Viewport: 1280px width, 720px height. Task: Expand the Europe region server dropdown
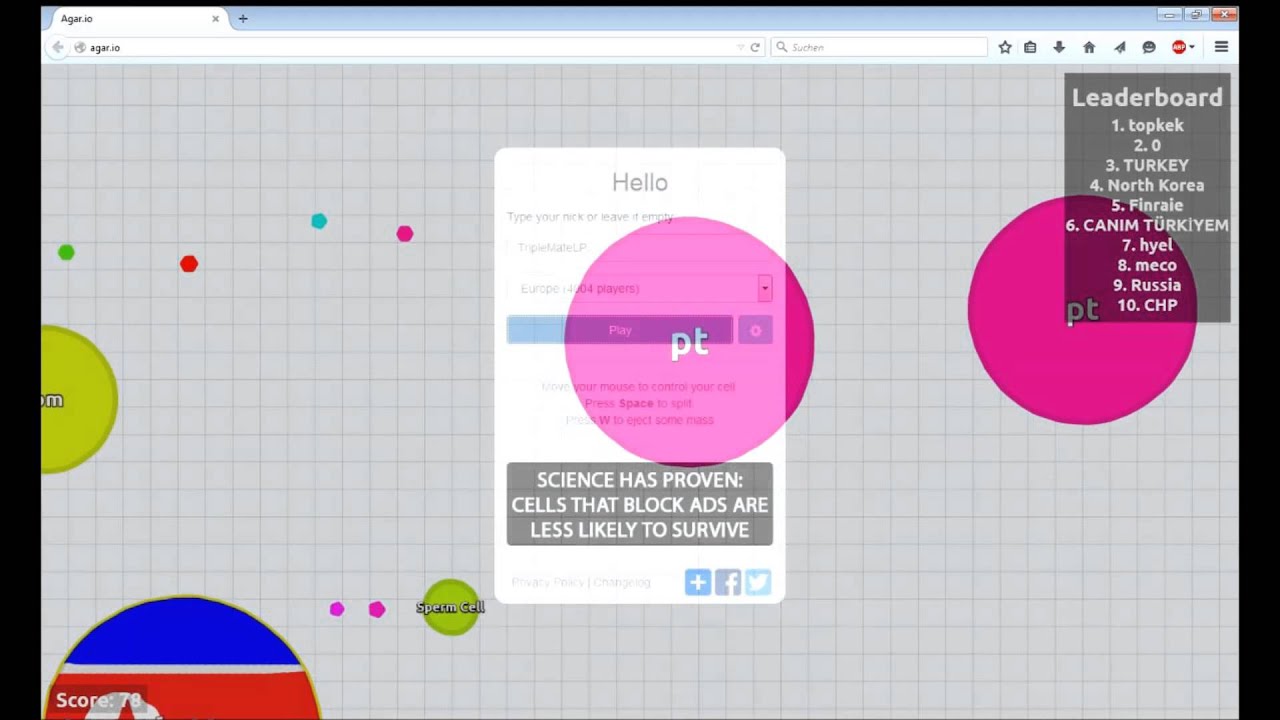640,288
